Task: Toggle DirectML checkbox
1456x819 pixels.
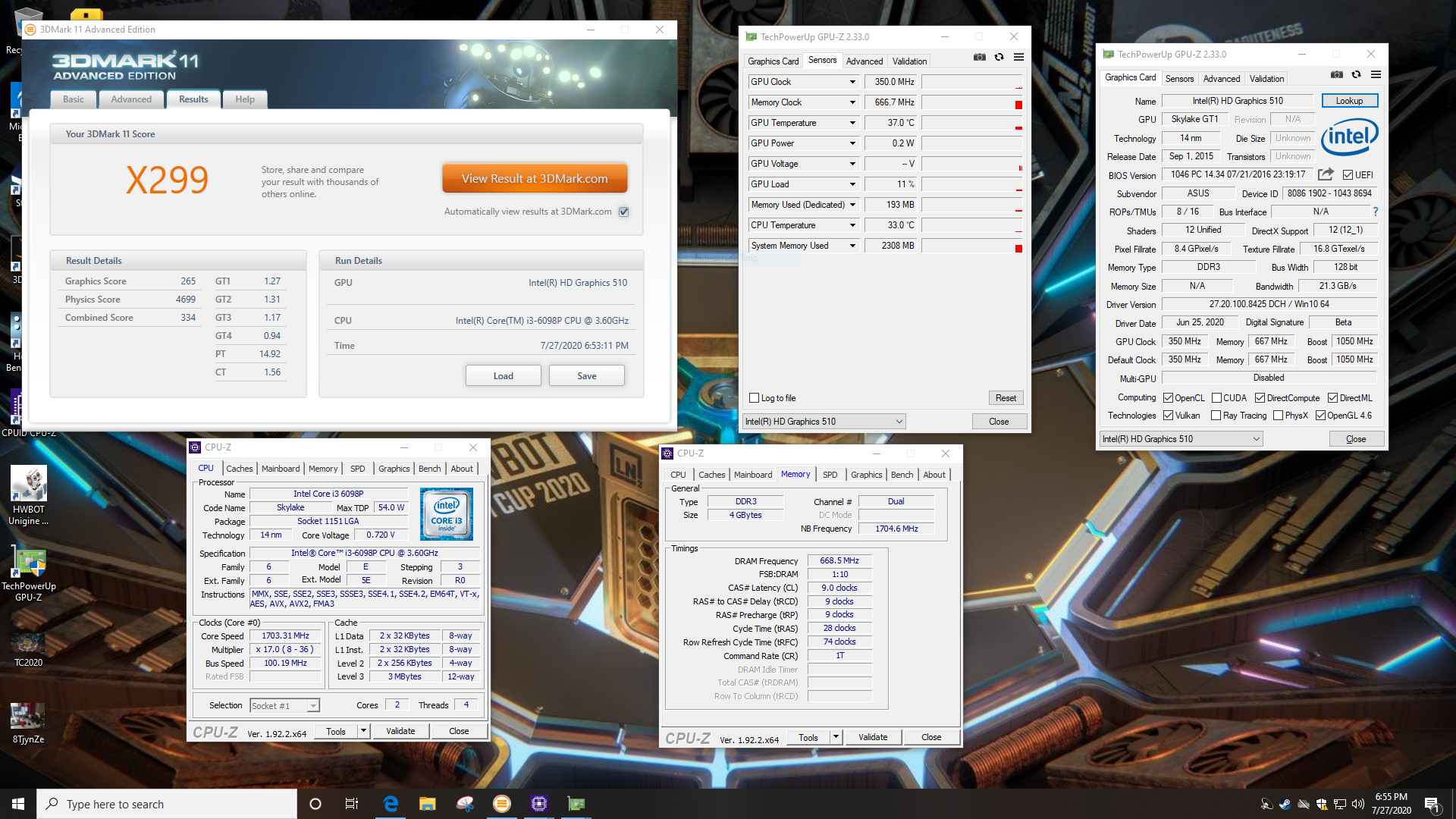Action: 1332,398
